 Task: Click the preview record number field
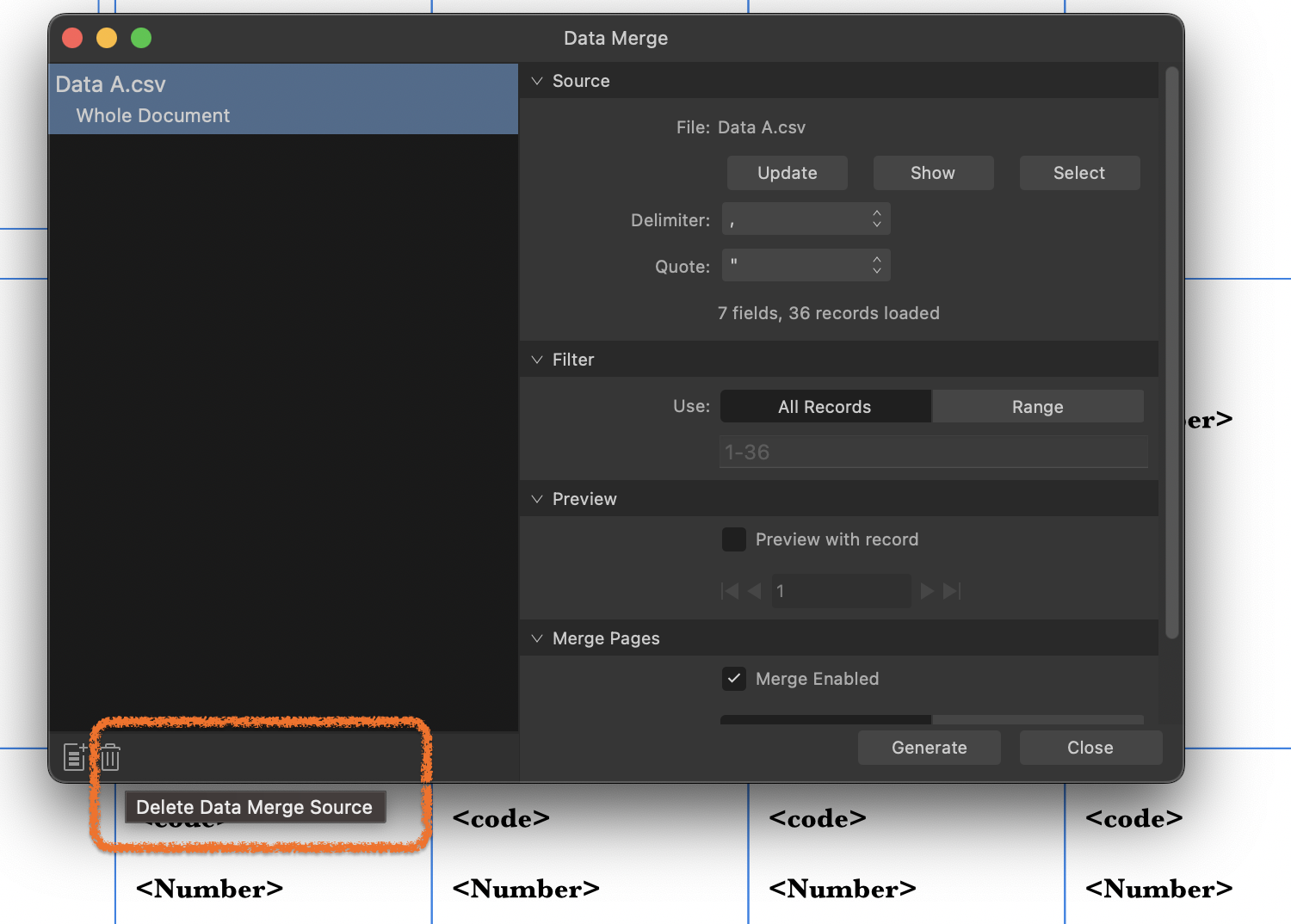(x=841, y=591)
